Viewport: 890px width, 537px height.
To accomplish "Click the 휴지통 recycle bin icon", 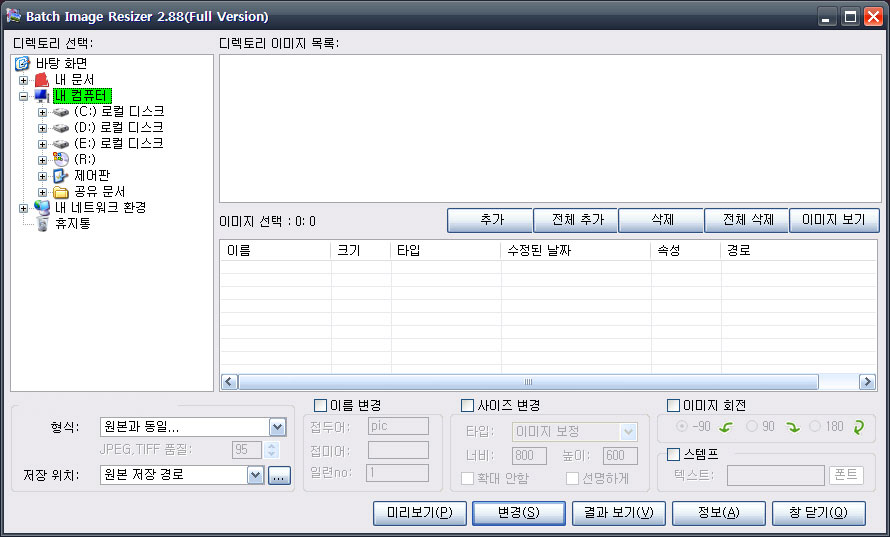I will click(x=43, y=224).
